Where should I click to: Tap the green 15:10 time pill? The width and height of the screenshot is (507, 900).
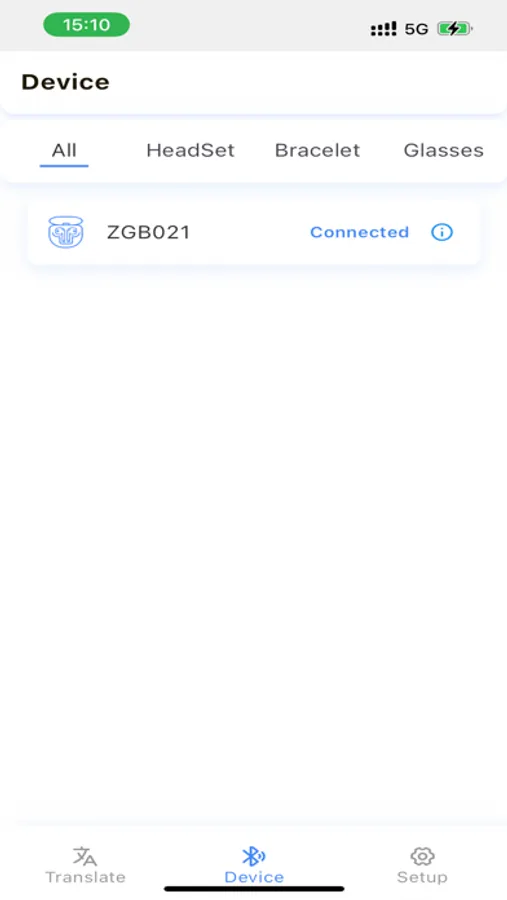pos(86,25)
